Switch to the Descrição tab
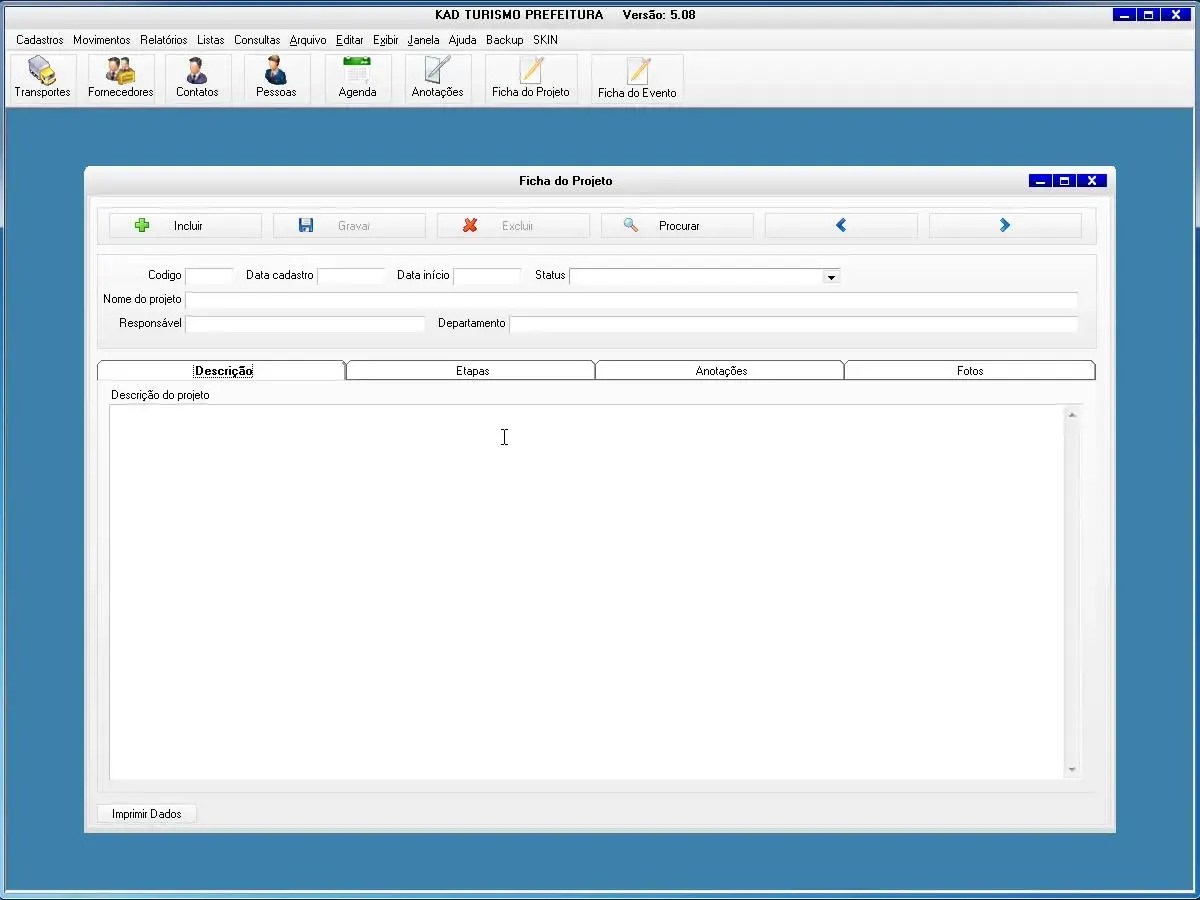 222,371
